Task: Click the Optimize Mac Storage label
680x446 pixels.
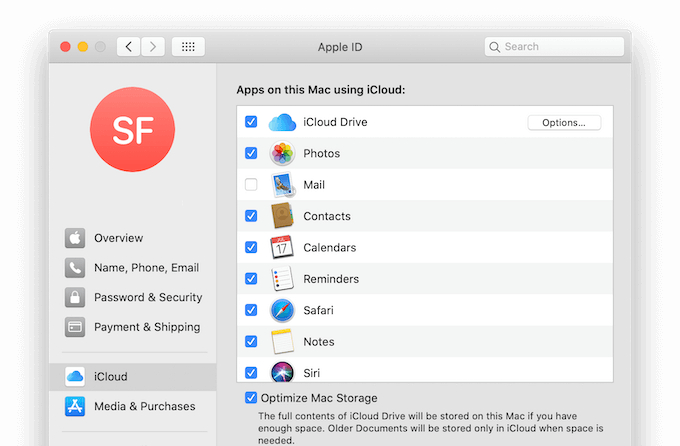Action: tap(319, 398)
